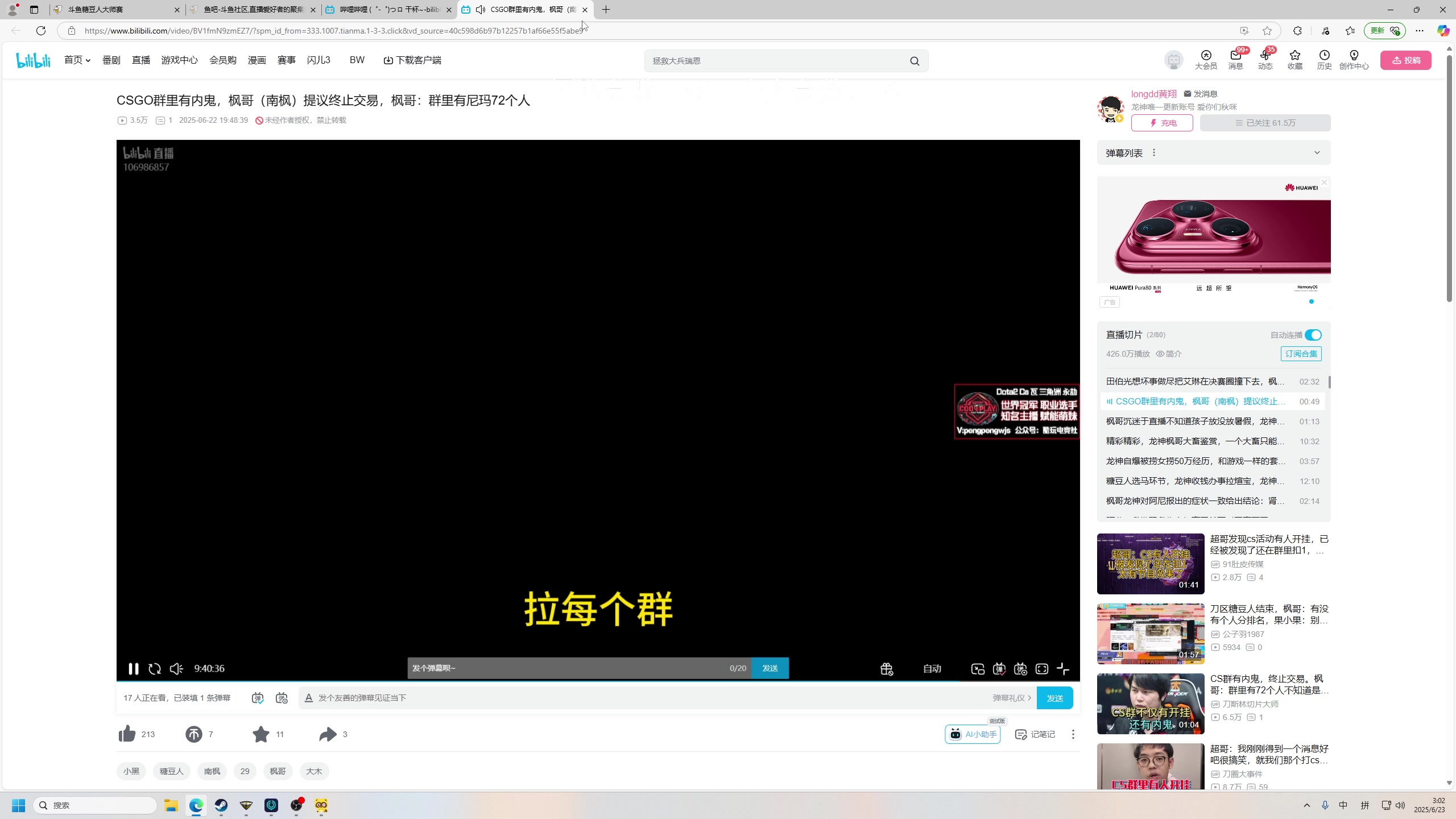Open 历史 history icon

coord(1325,59)
